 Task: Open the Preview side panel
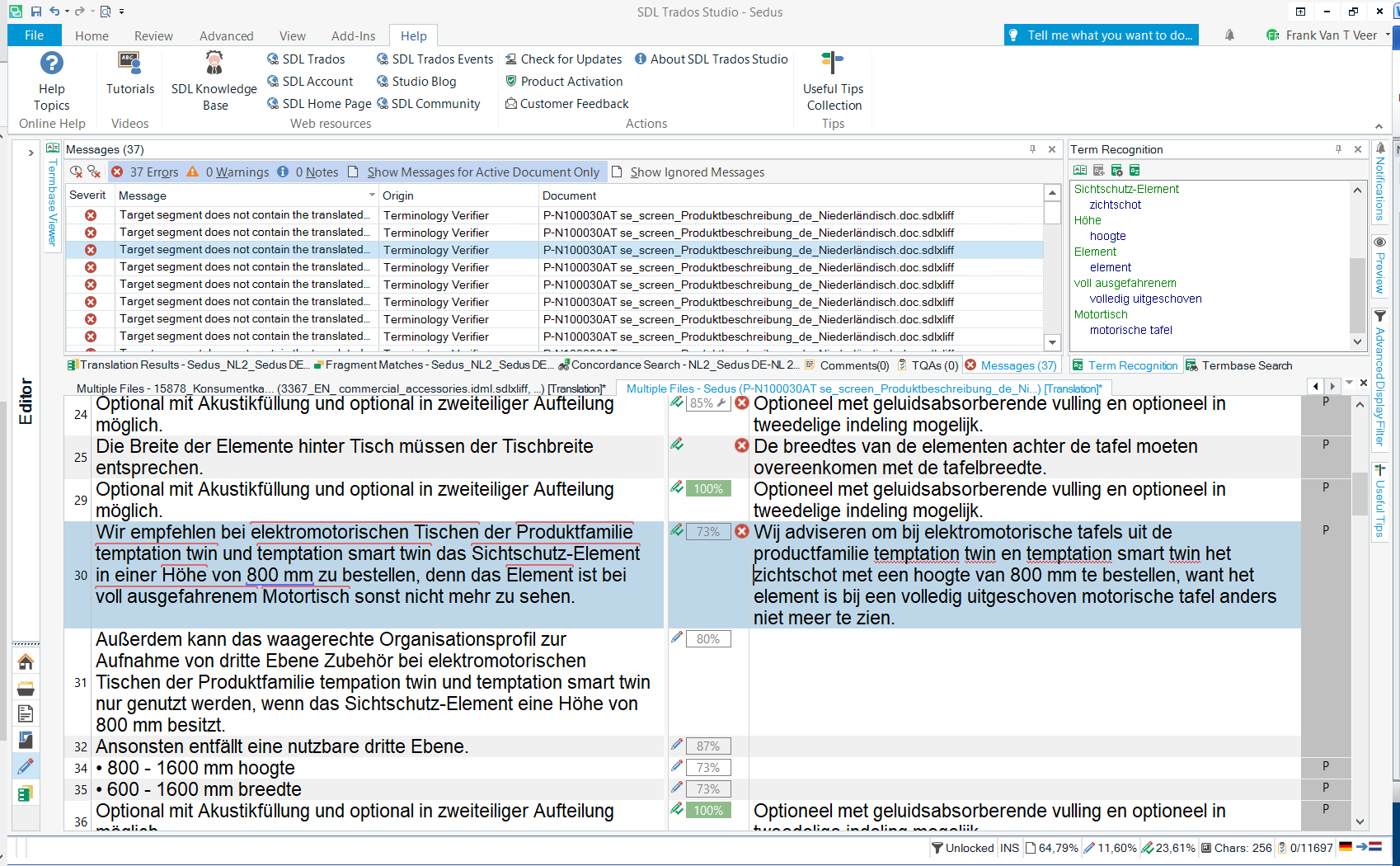pyautogui.click(x=1380, y=265)
